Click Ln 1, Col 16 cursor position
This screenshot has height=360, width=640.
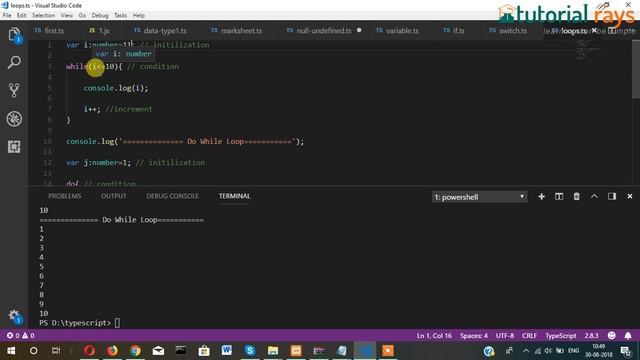click(434, 336)
